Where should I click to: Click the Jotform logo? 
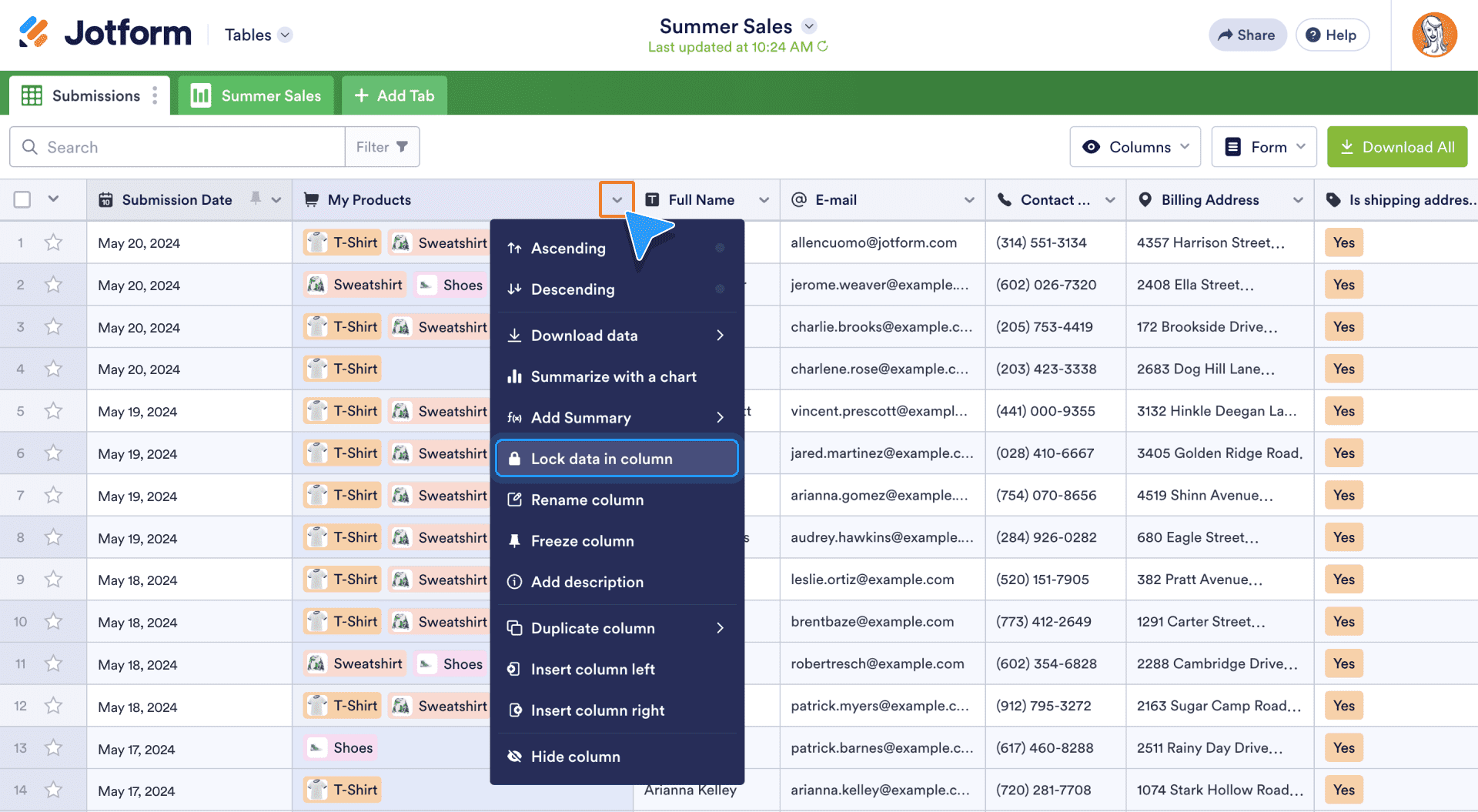point(105,33)
